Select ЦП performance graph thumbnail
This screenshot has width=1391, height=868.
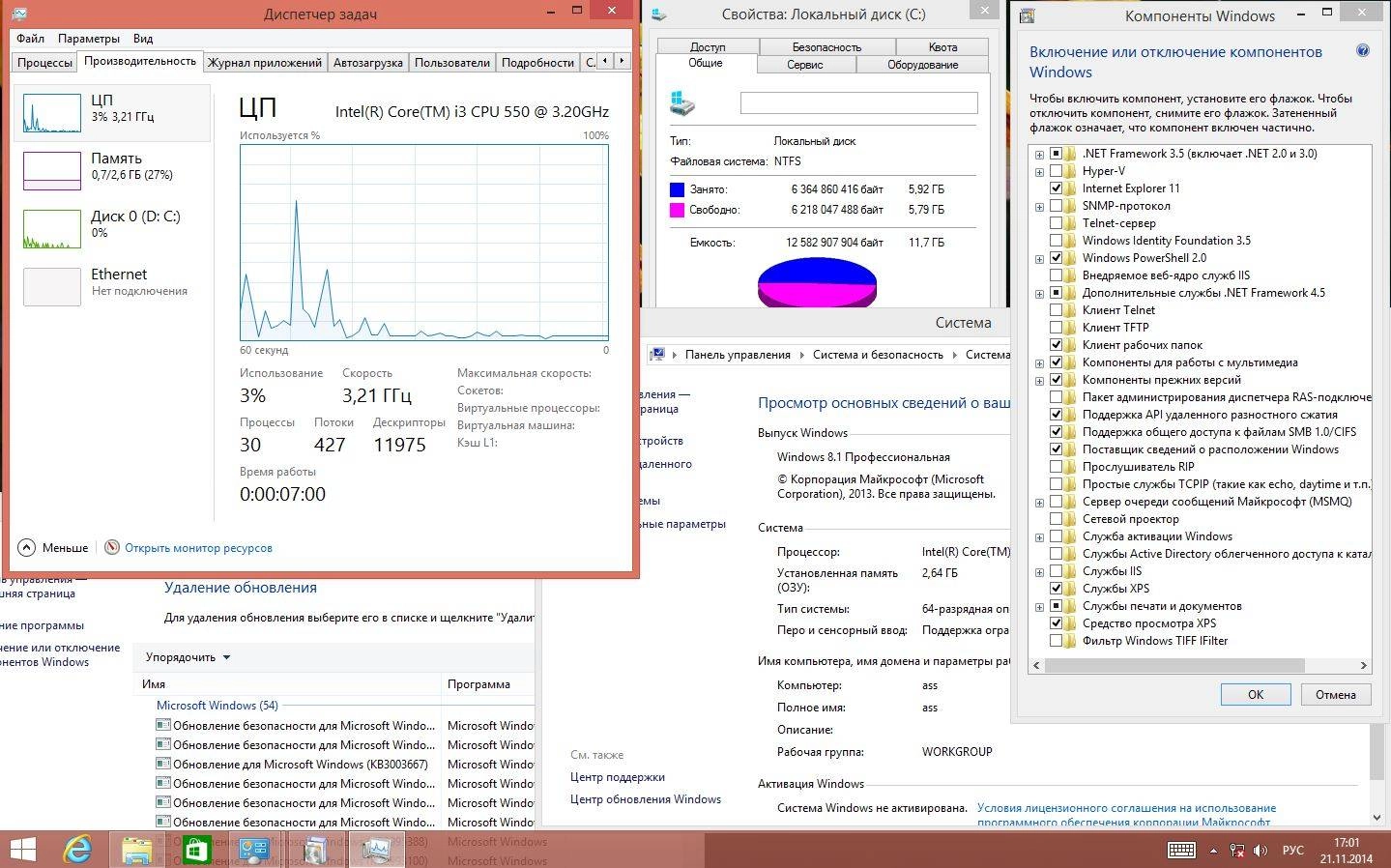pyautogui.click(x=52, y=113)
